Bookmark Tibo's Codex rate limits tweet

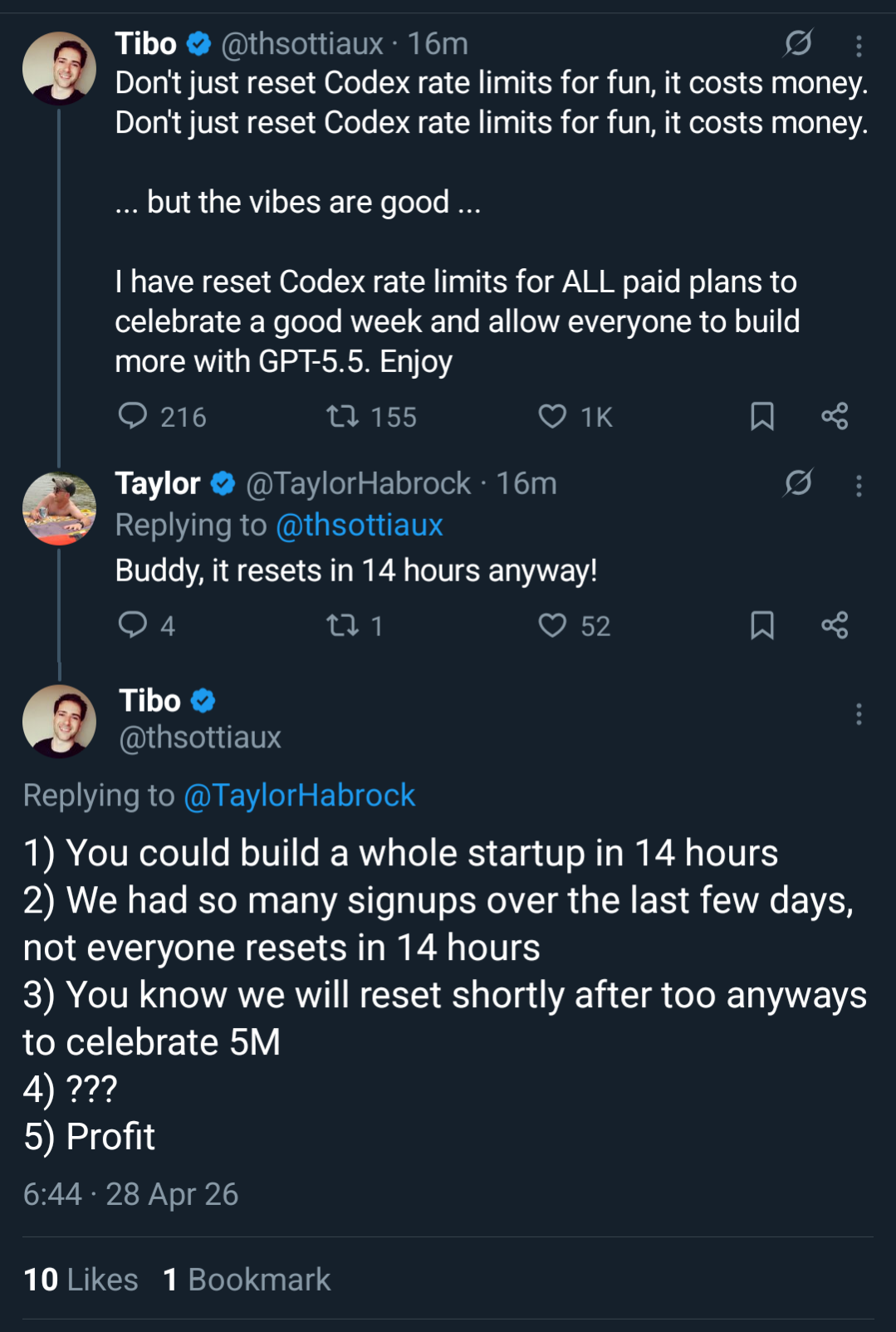point(761,415)
